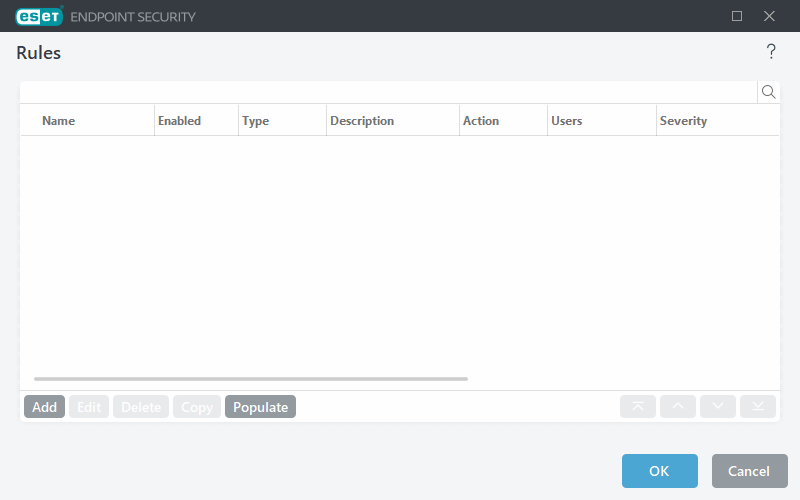Sort rules by the Name column

(58, 121)
